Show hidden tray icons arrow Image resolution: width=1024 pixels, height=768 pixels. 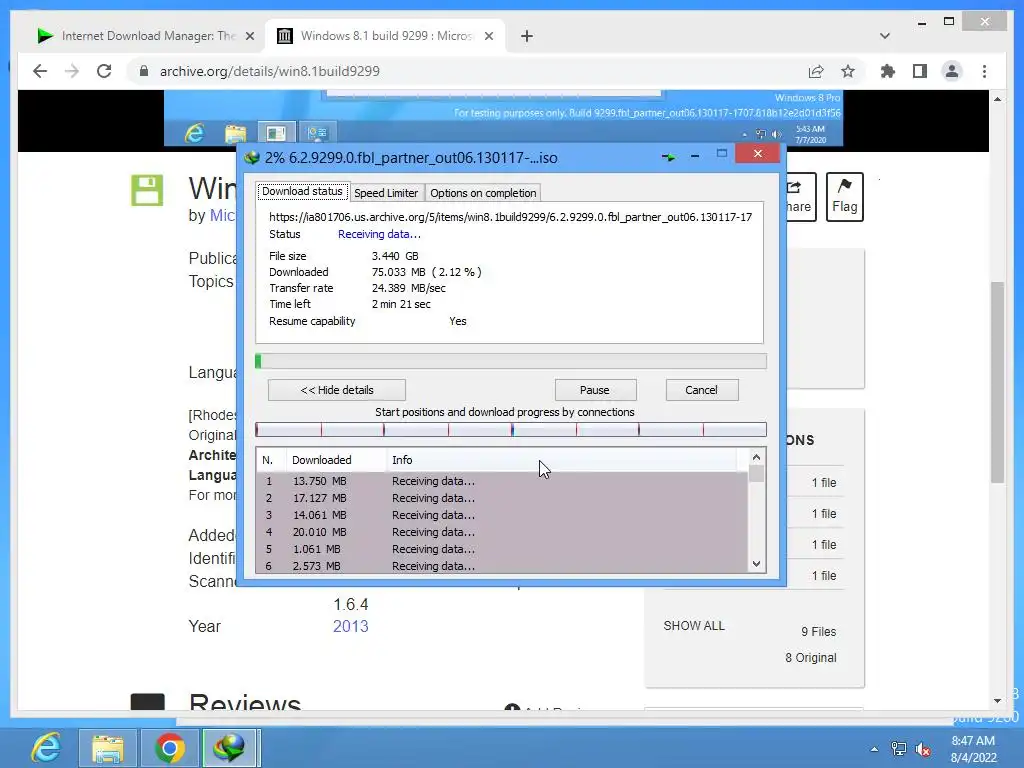(874, 749)
